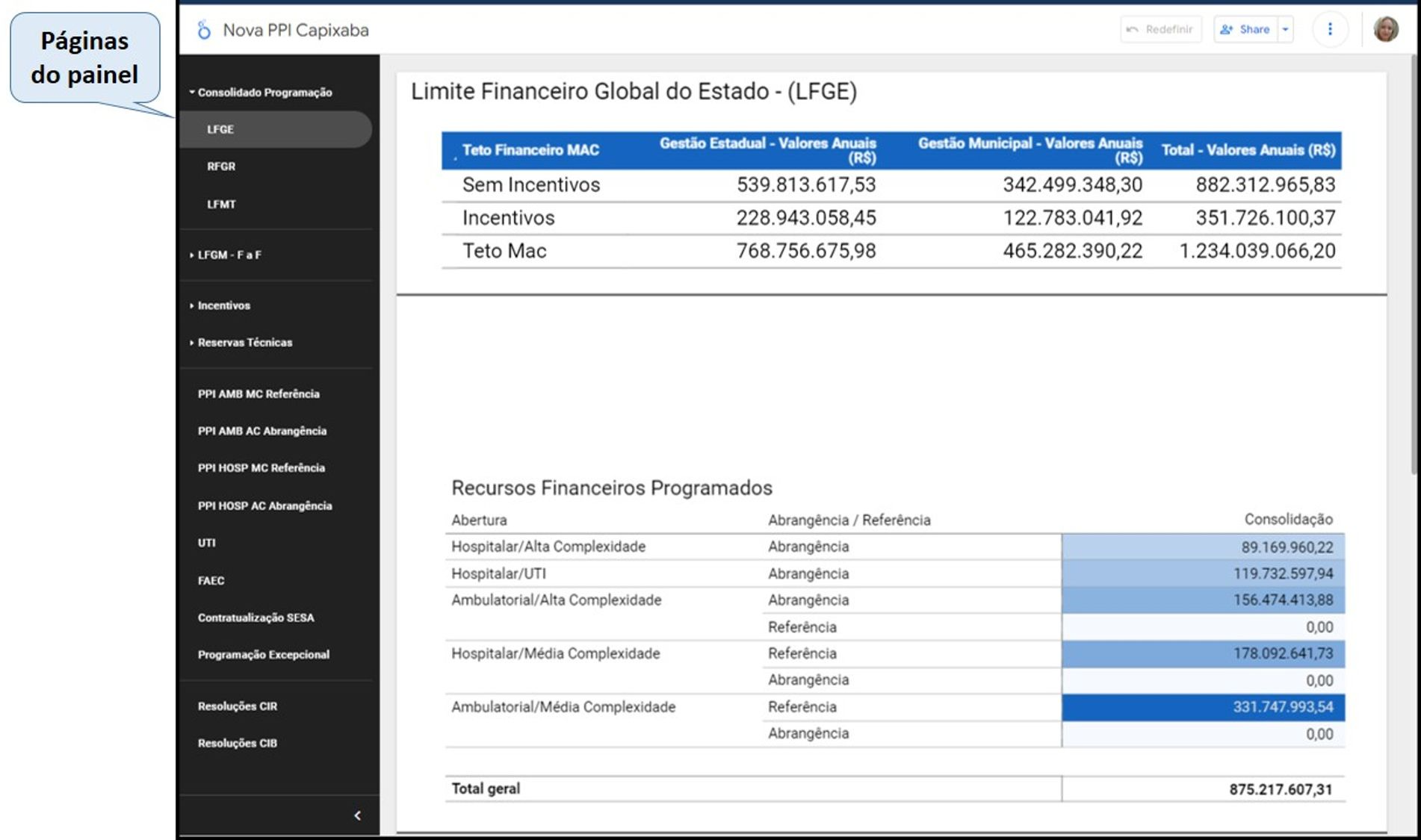The height and width of the screenshot is (840, 1421).
Task: Expand the Incentivos section
Action: [223, 305]
